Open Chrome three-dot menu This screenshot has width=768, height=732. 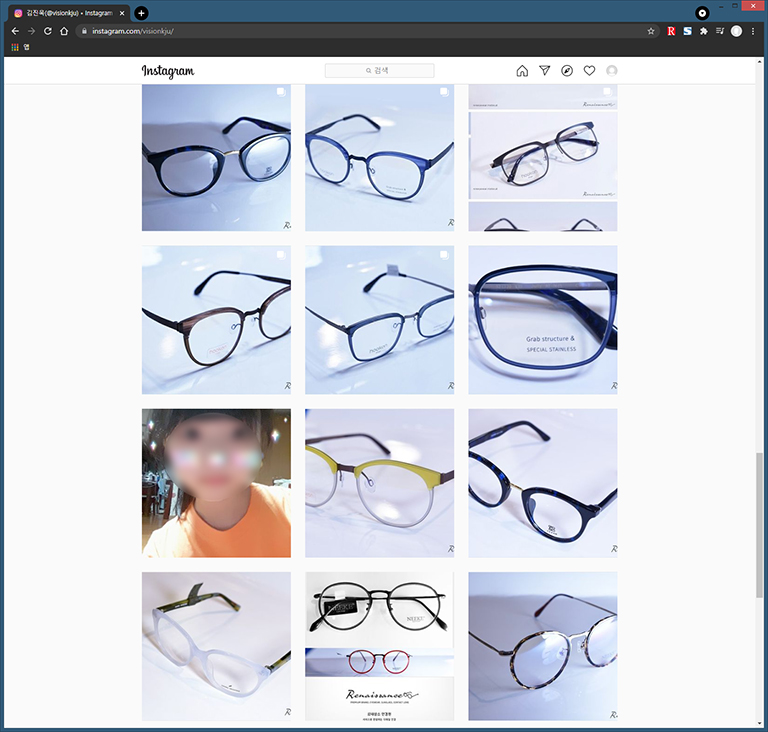753,31
